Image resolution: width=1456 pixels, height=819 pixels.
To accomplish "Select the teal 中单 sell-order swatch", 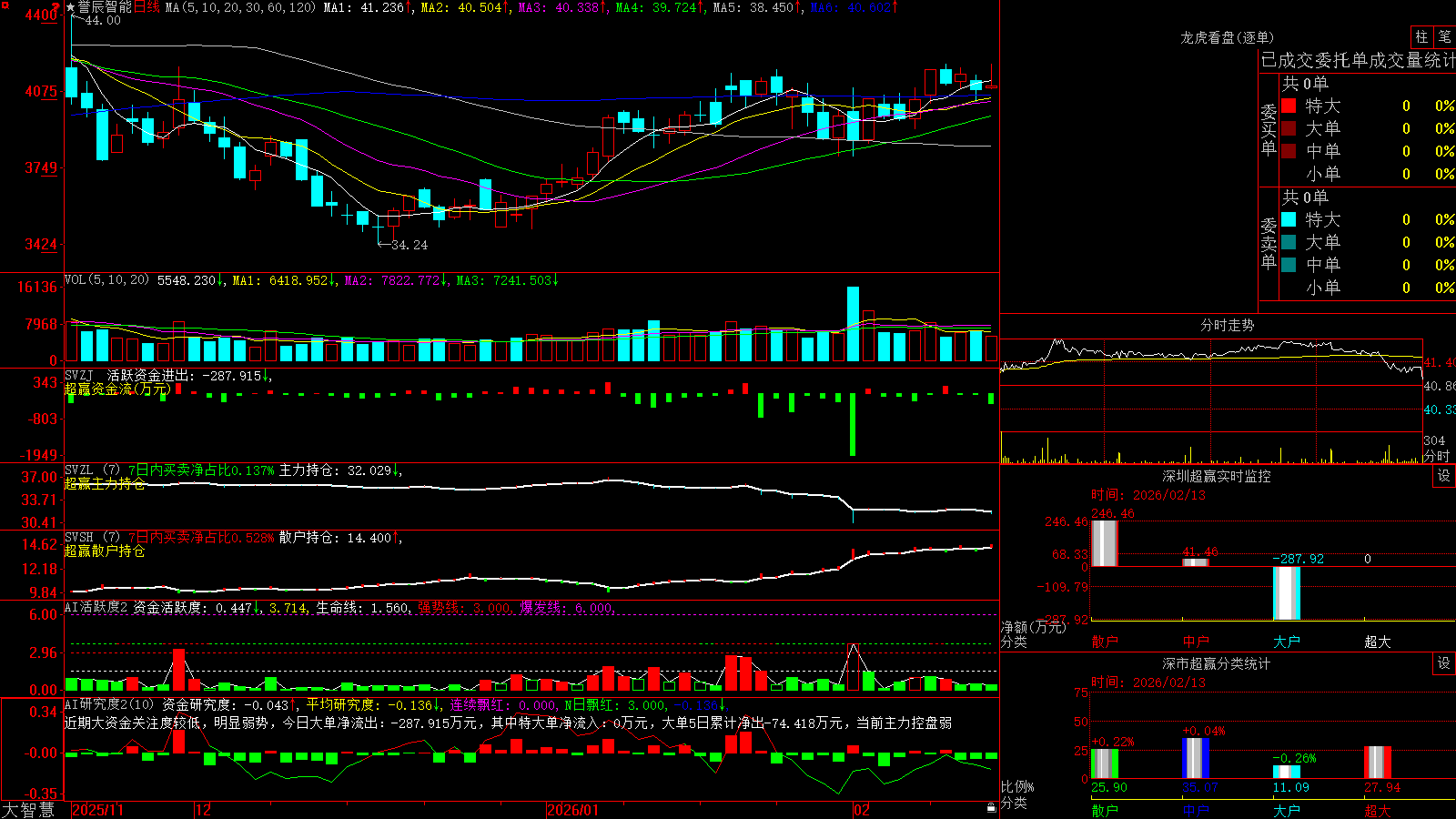I will pyautogui.click(x=1289, y=265).
